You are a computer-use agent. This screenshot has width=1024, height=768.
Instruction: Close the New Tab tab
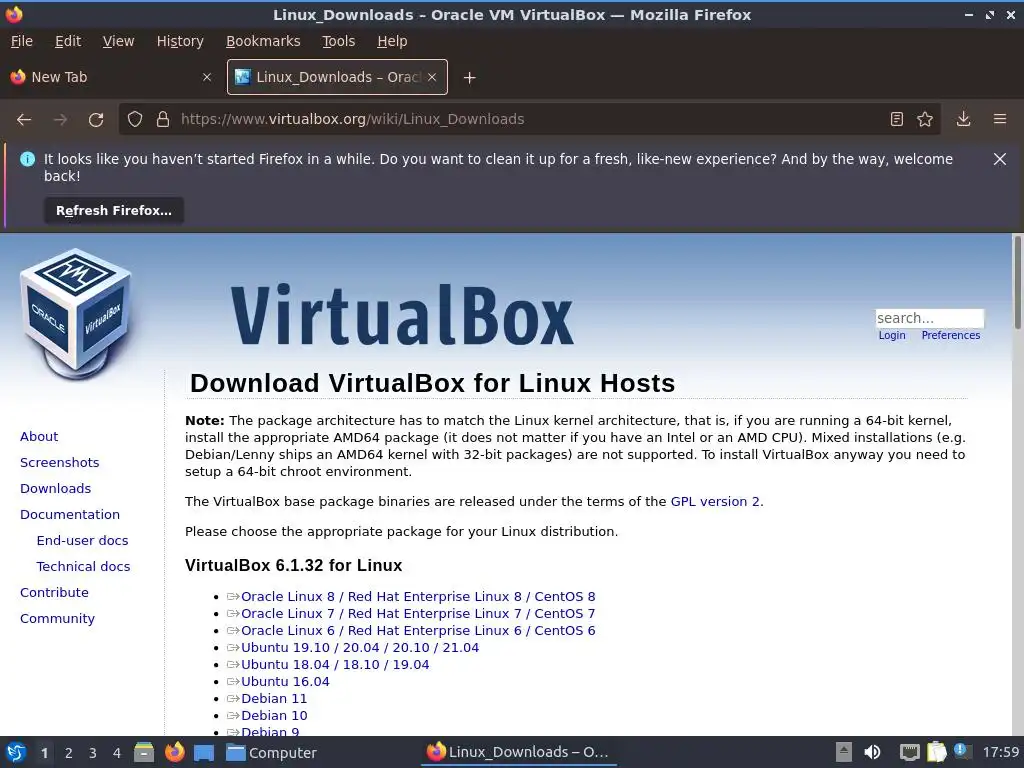tap(207, 77)
